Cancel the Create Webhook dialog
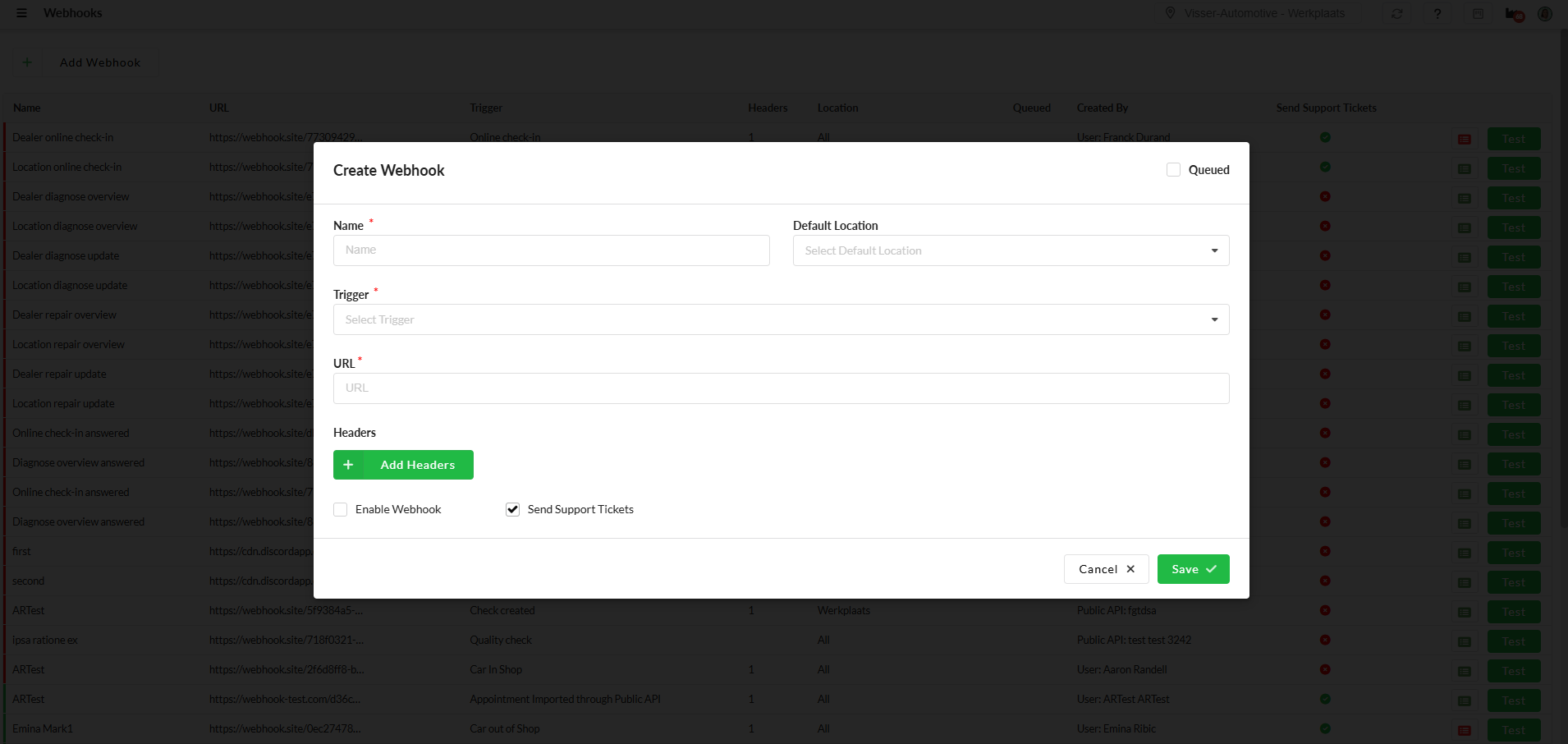Screen dimensions: 1568x744 point(1106,569)
